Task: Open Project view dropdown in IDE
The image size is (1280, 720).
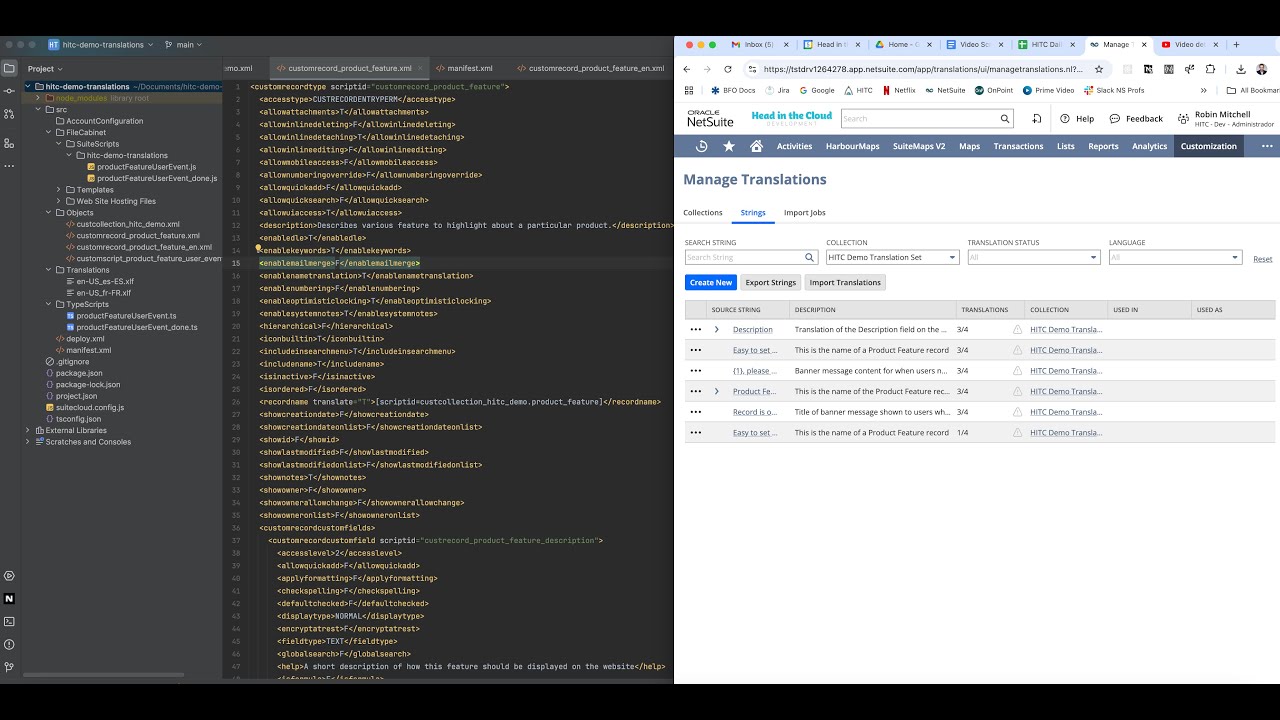Action: click(x=45, y=69)
